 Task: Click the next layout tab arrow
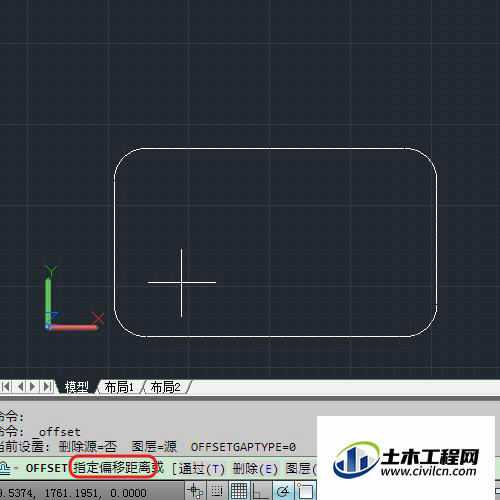33,387
